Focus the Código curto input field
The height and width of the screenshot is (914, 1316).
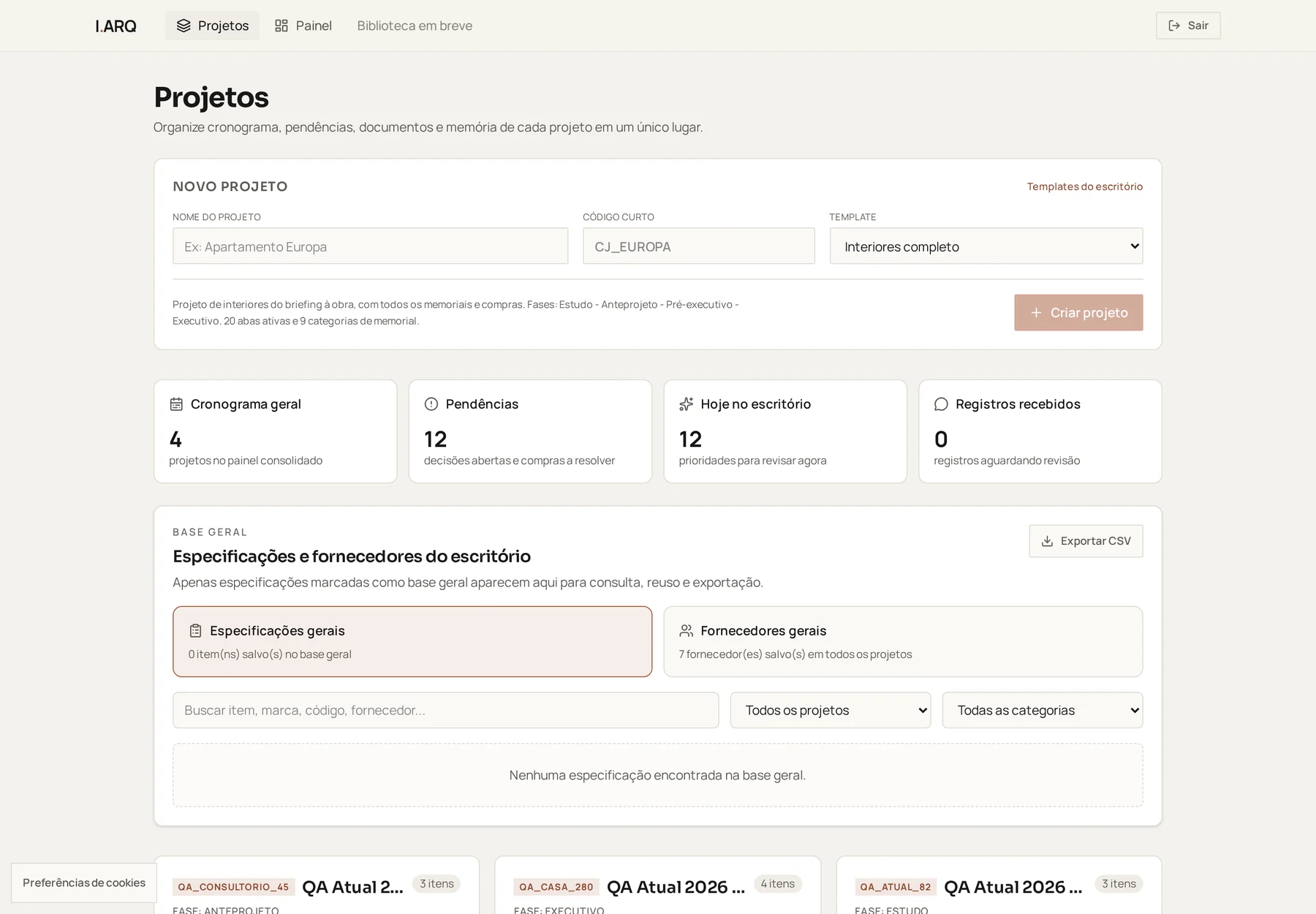(x=698, y=246)
